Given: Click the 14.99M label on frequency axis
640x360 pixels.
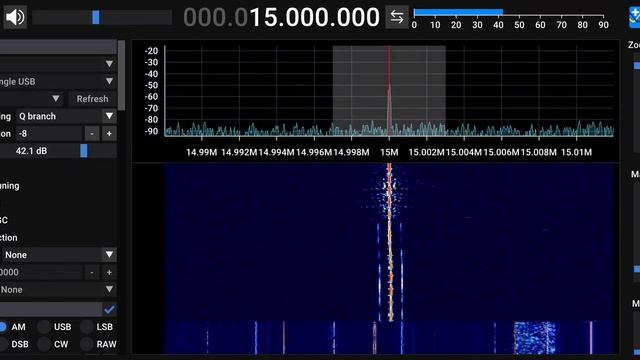Looking at the screenshot, I should [x=202, y=152].
